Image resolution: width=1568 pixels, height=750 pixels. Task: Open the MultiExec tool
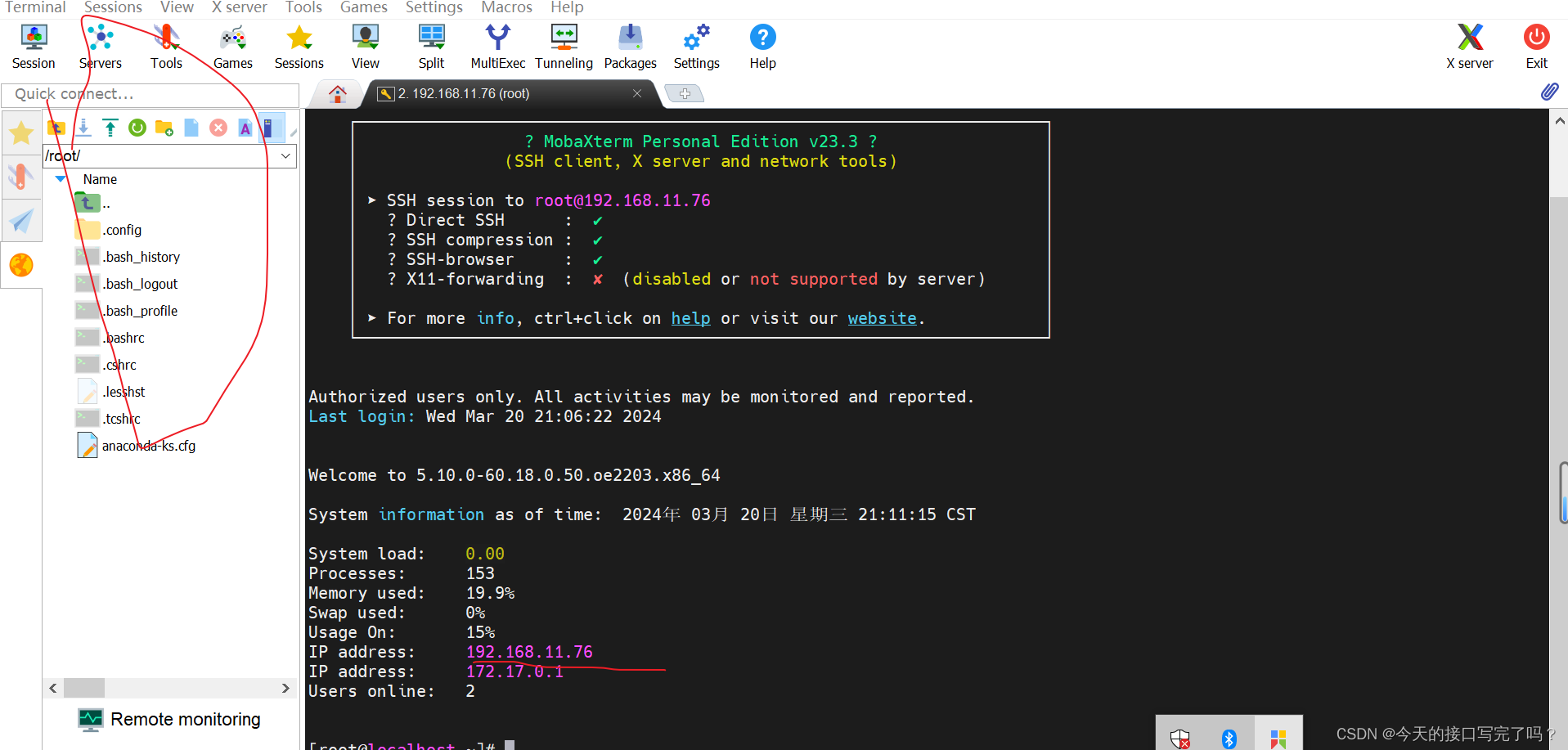pyautogui.click(x=497, y=45)
